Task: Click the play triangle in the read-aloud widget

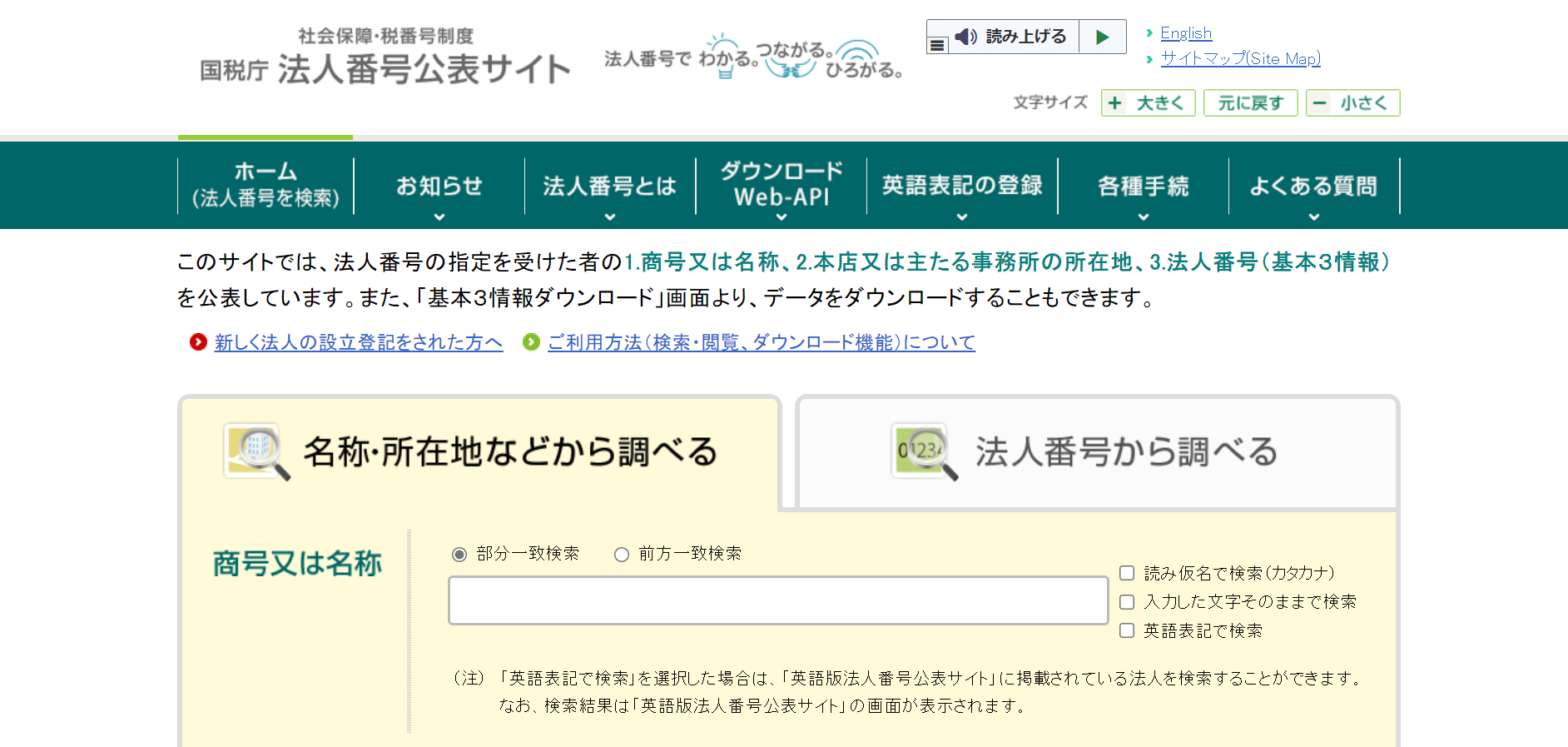Action: (1102, 37)
